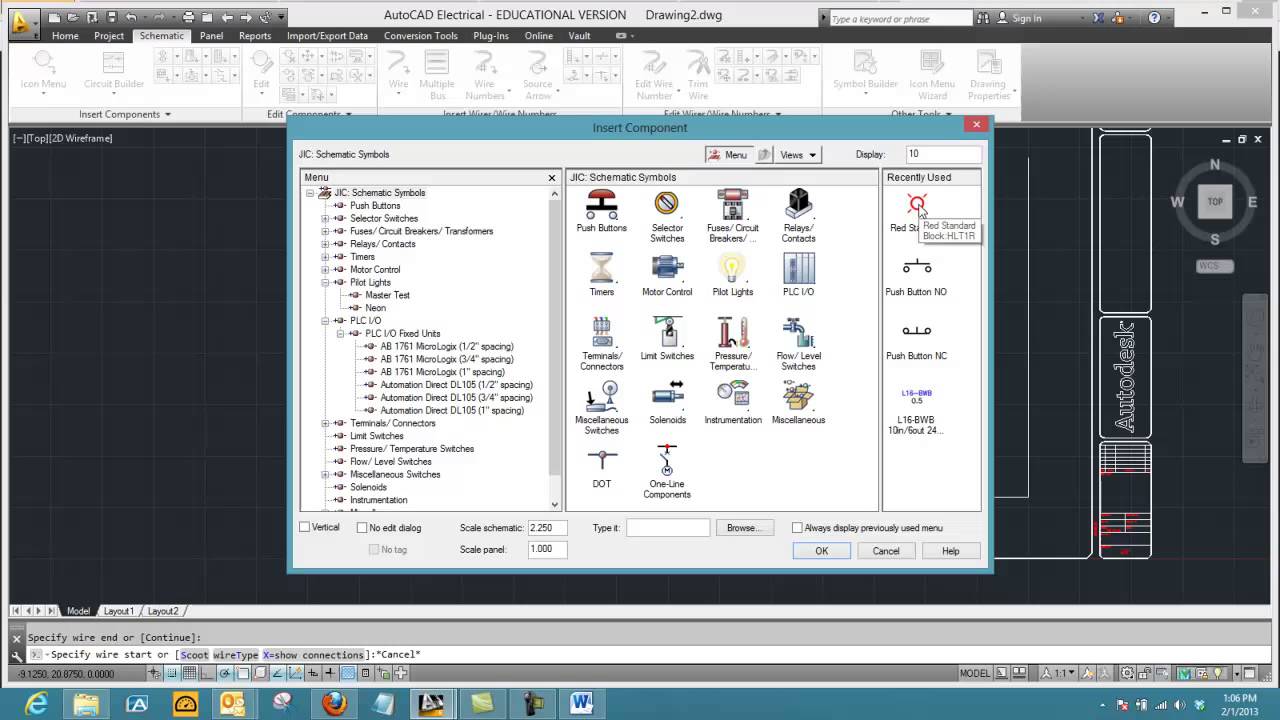1280x720 pixels.
Task: Choose the Motor Control icon
Action: pyautogui.click(x=667, y=268)
